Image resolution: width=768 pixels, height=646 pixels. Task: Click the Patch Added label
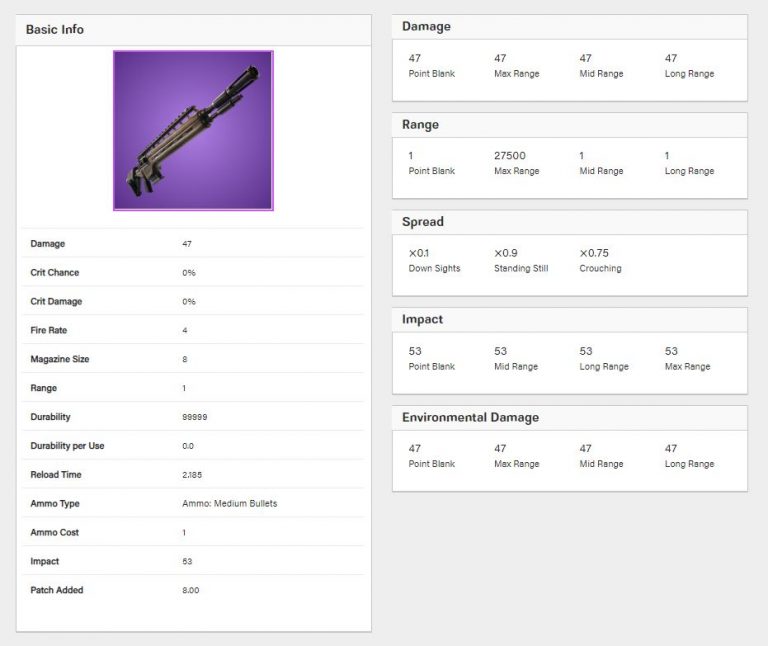point(57,590)
